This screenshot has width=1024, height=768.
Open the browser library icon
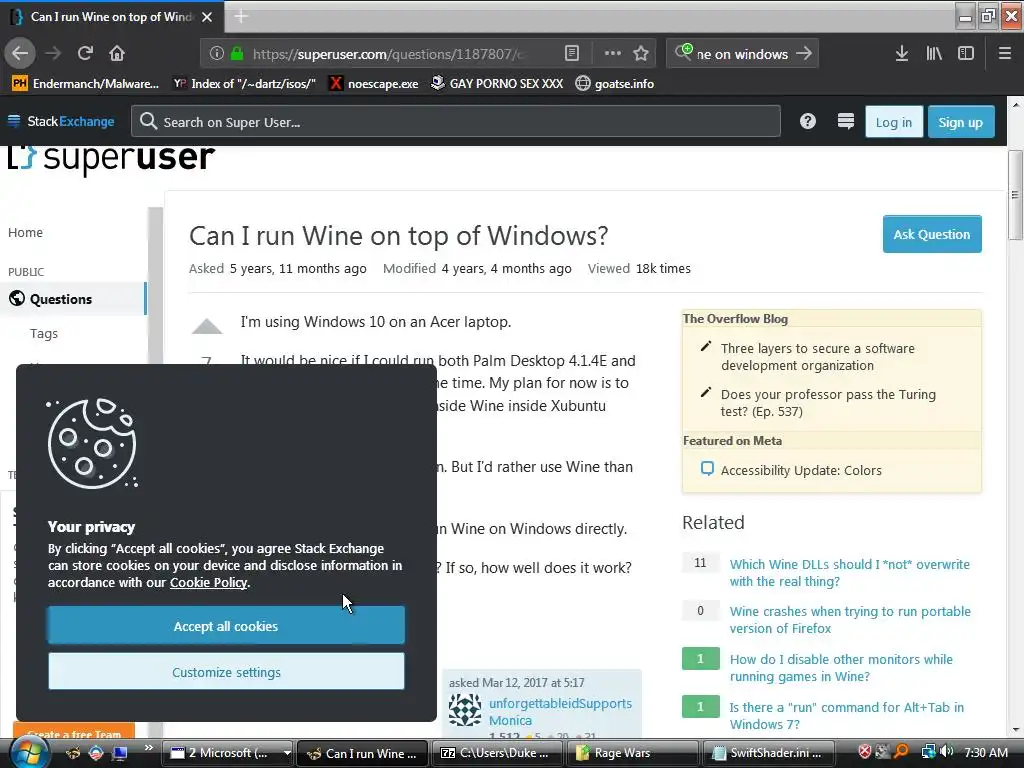point(934,54)
